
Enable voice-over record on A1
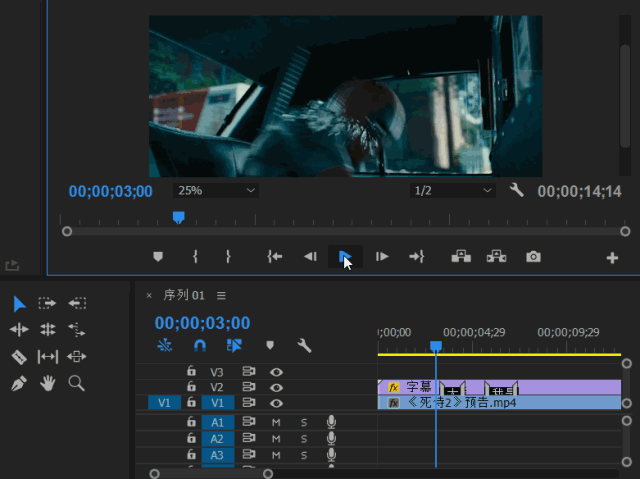pyautogui.click(x=331, y=422)
